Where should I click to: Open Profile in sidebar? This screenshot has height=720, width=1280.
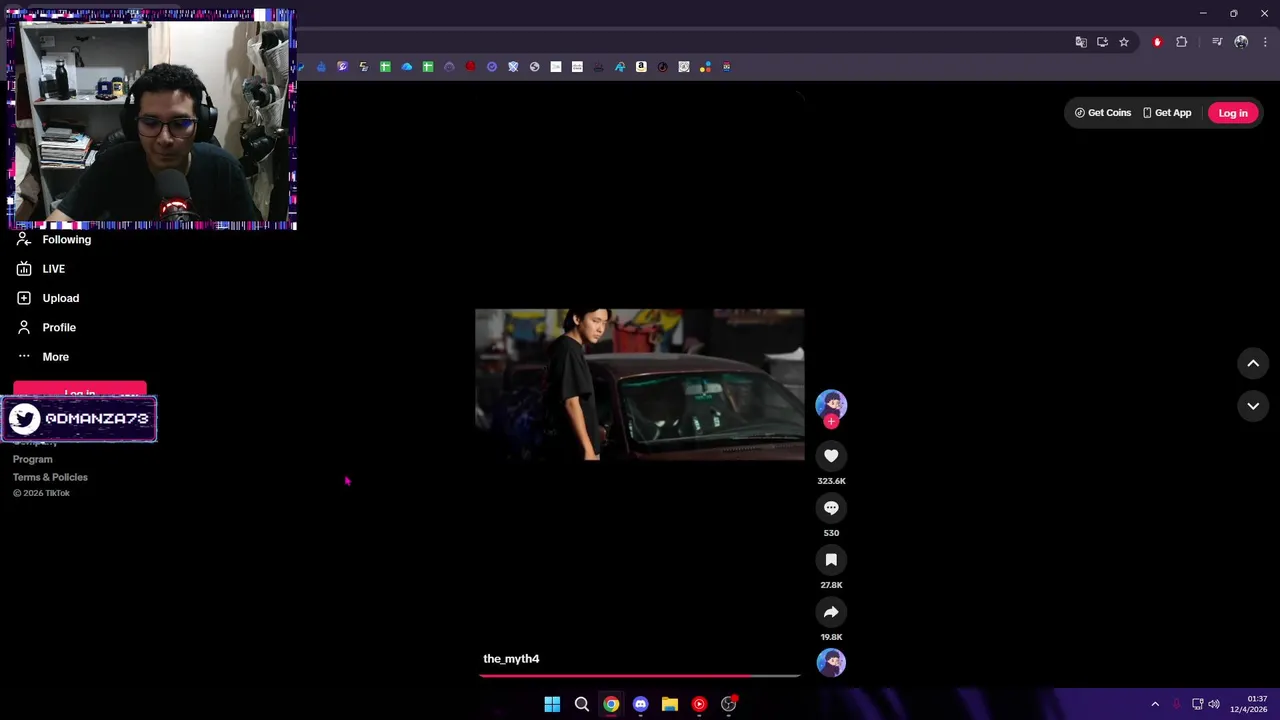pos(46,327)
